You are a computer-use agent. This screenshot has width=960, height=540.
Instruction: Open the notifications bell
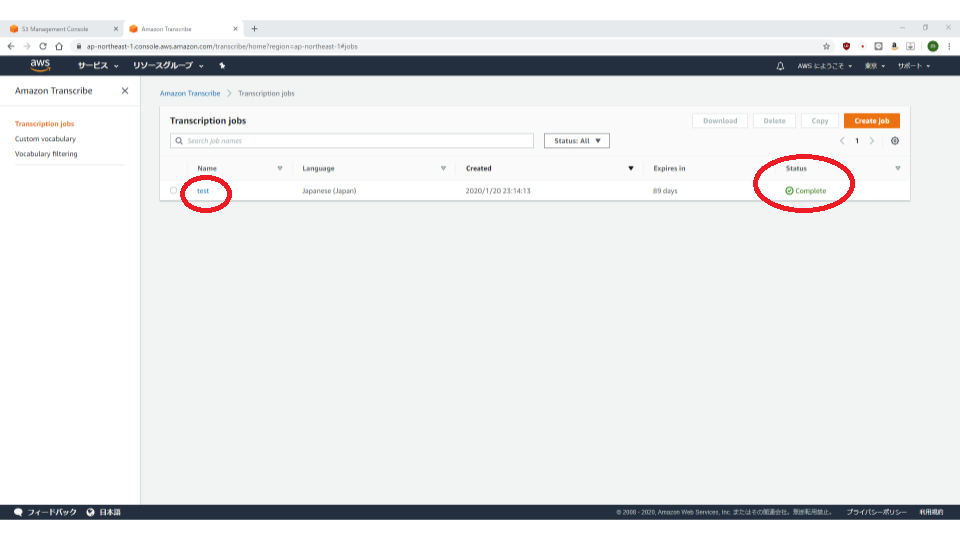point(780,66)
